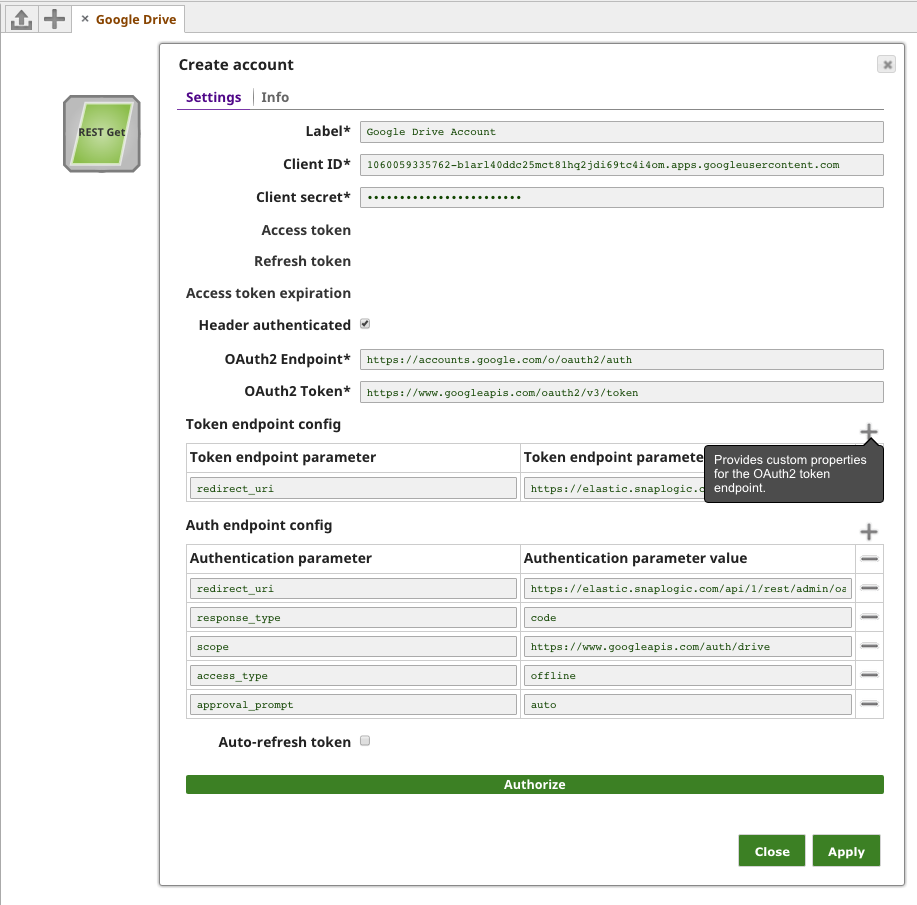The height and width of the screenshot is (905, 917).
Task: Click the Apply button
Action: tap(846, 851)
